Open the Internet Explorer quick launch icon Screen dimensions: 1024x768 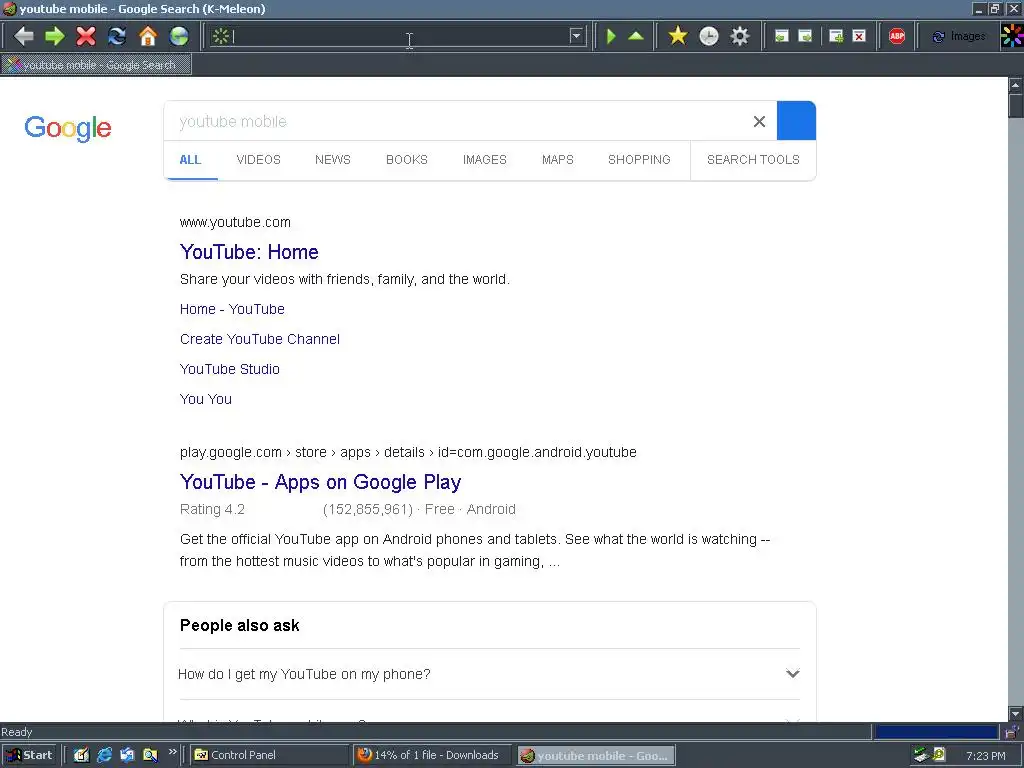(x=104, y=755)
